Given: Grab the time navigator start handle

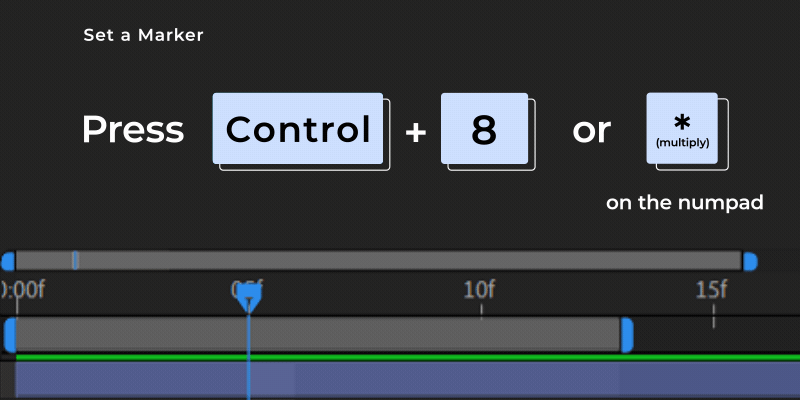Looking at the screenshot, I should pyautogui.click(x=8, y=261).
